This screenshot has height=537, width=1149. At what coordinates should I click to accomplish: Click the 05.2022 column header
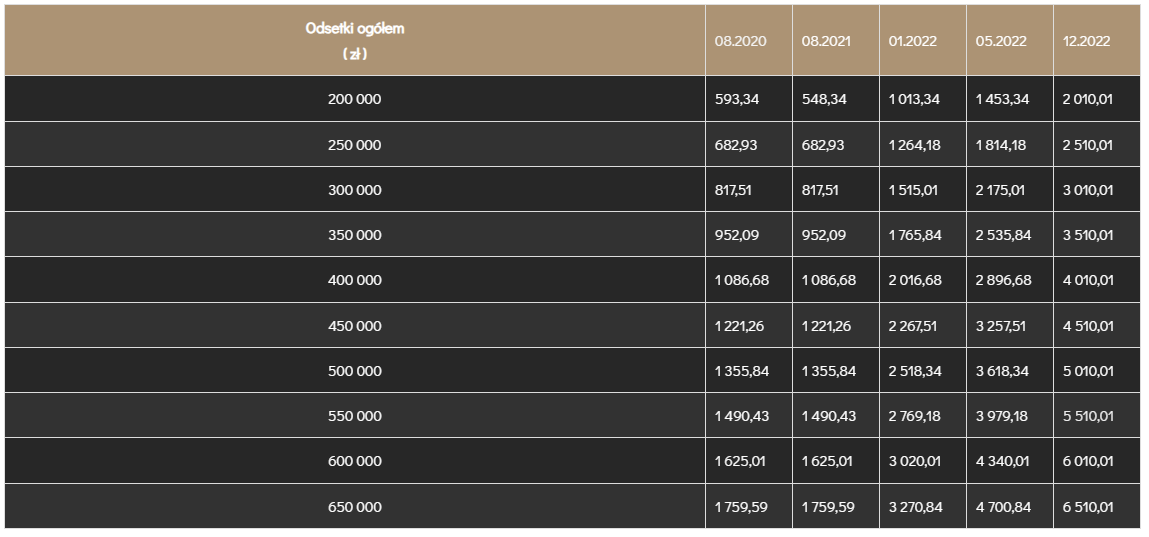pos(1001,42)
